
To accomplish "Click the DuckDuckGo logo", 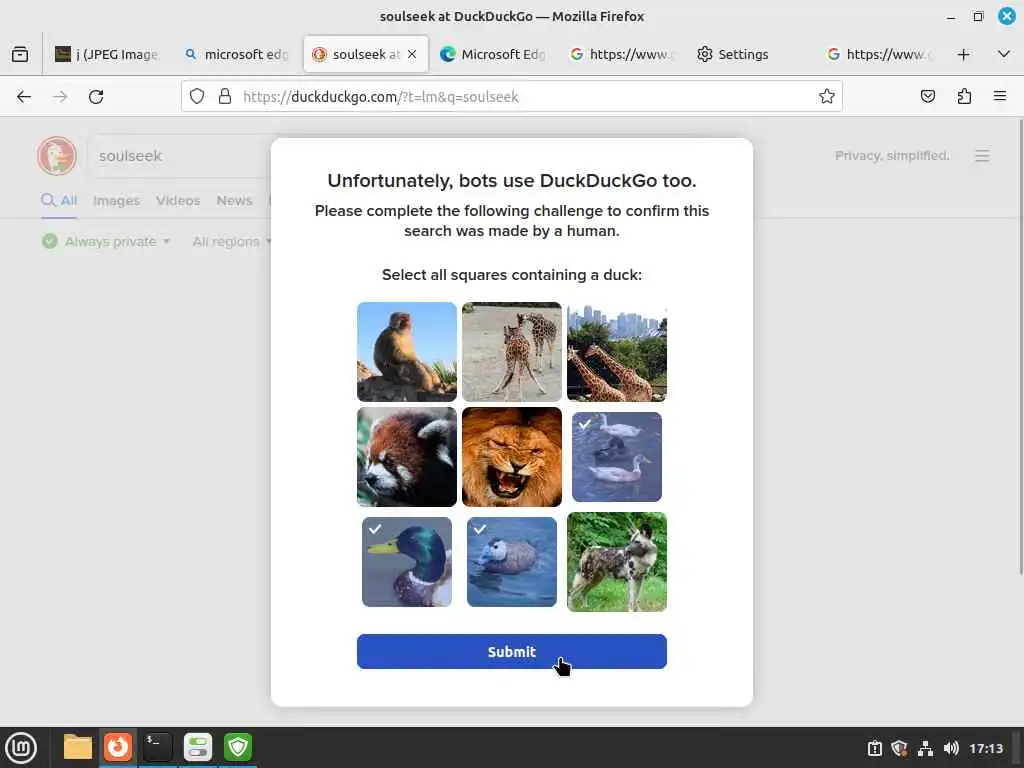I will [x=57, y=155].
